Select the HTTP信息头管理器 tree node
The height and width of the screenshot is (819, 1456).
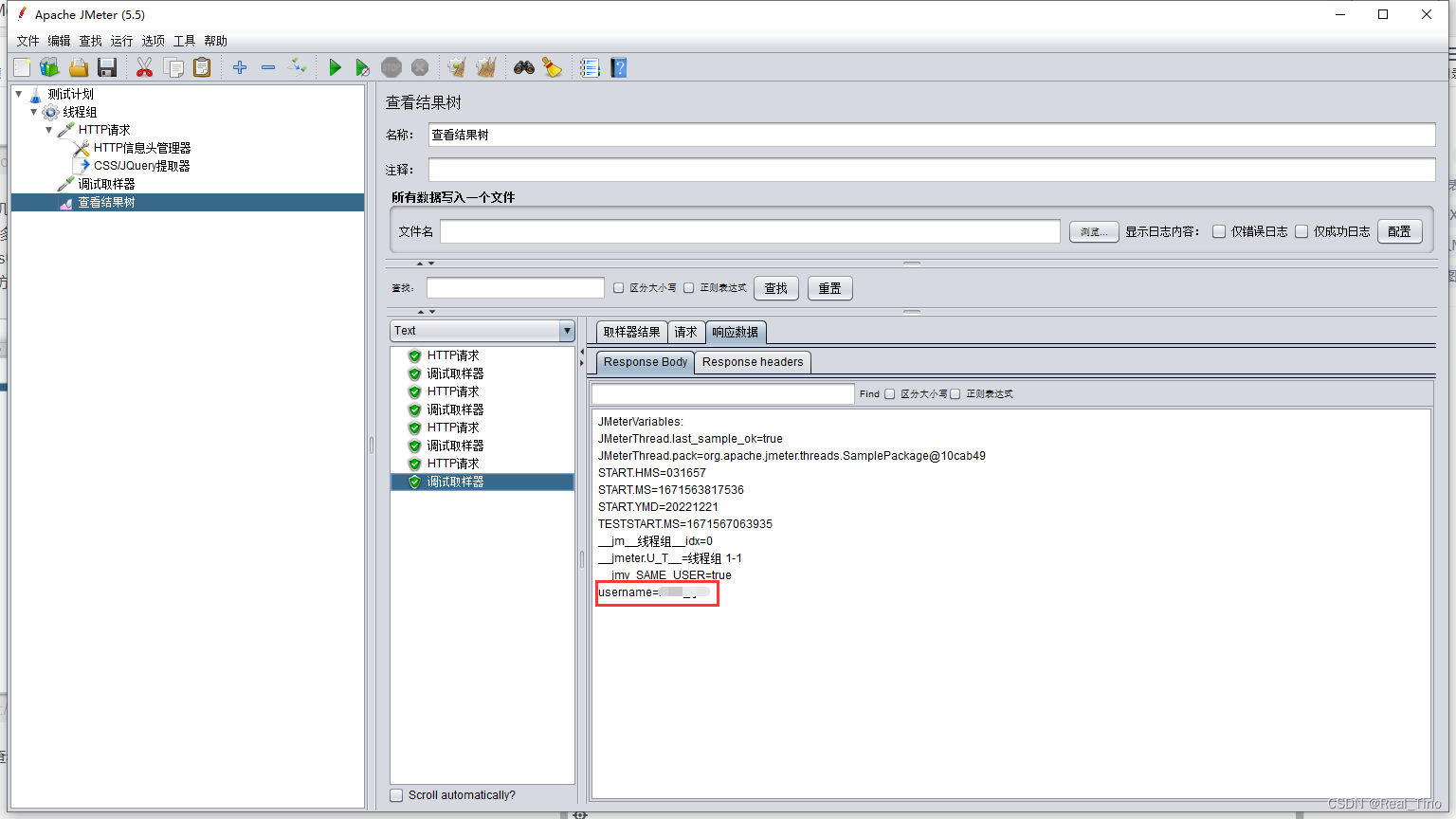tap(142, 148)
